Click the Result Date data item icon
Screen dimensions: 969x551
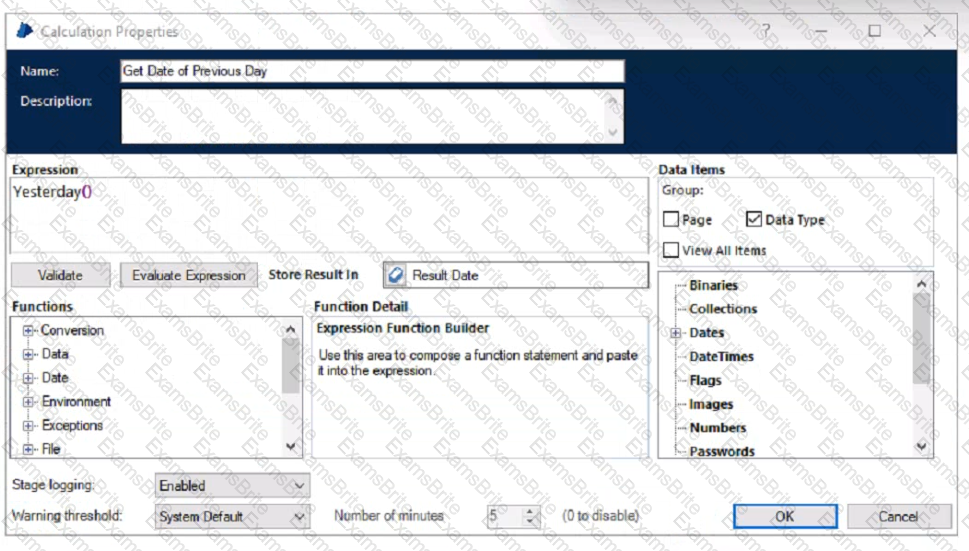pos(397,275)
